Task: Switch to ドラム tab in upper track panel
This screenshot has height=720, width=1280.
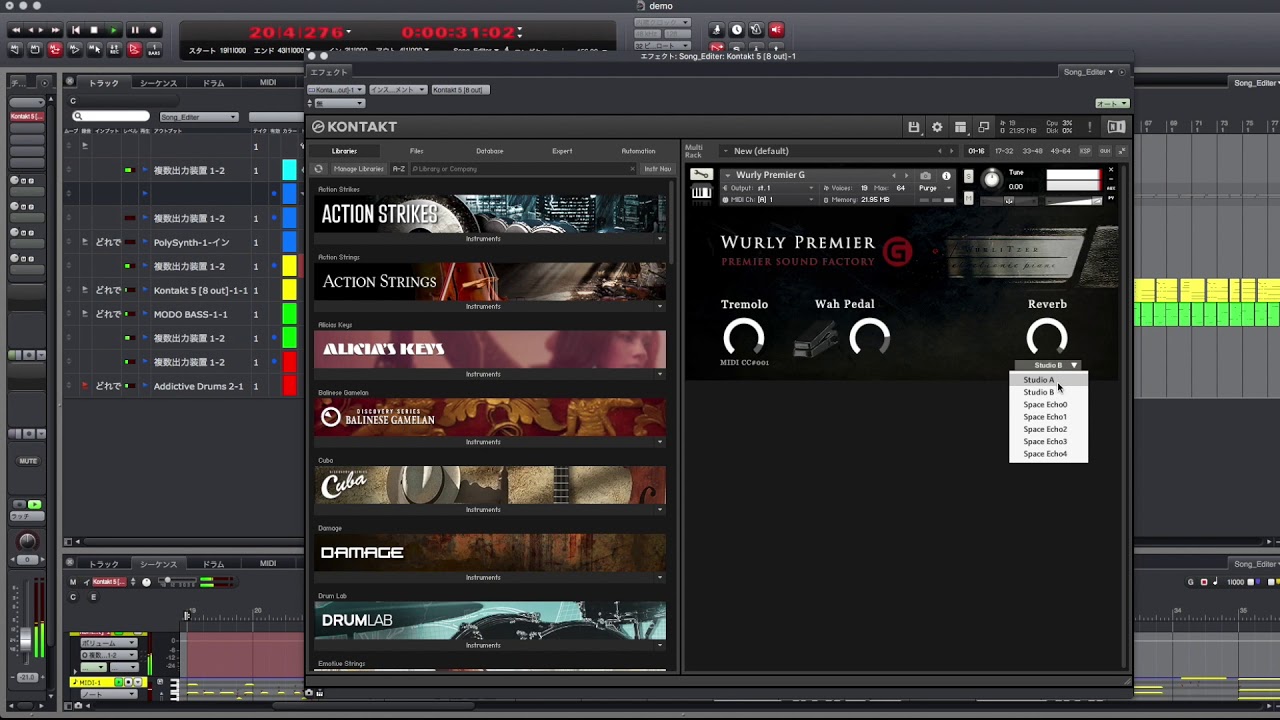Action: coord(213,83)
